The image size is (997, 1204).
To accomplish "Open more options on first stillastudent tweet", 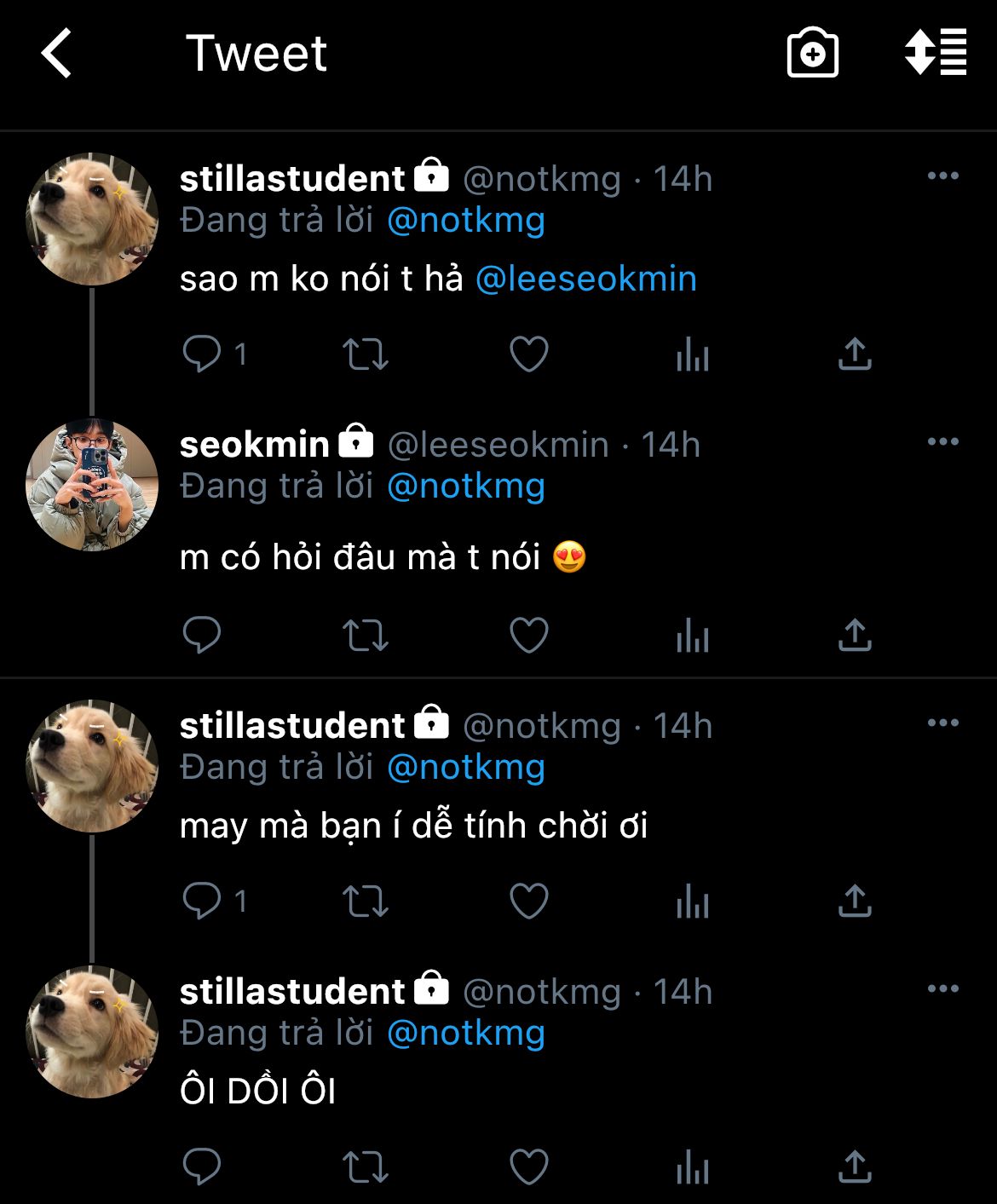I will 942,176.
